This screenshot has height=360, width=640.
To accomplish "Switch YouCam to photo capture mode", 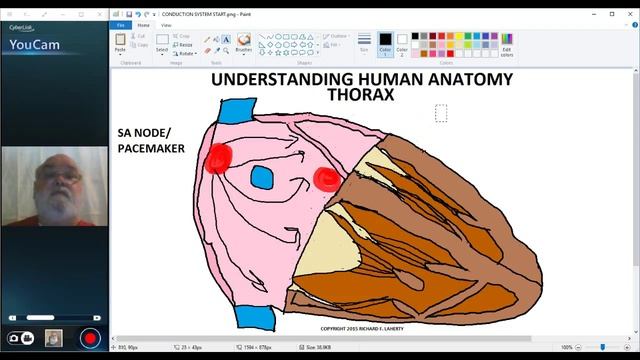I will 14,338.
